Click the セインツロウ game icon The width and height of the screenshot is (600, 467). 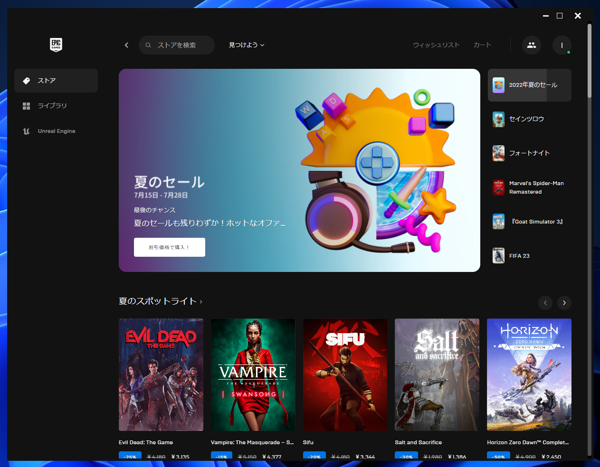click(x=498, y=119)
